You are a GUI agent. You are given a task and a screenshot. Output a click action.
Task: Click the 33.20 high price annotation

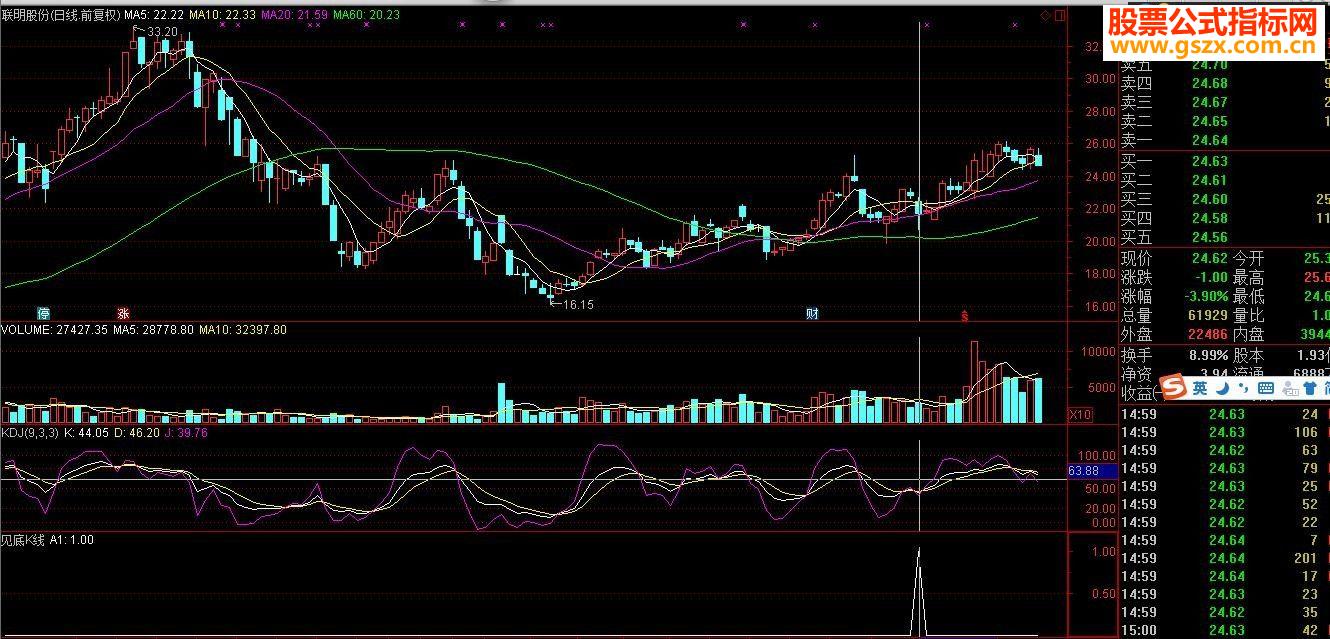[x=161, y=32]
